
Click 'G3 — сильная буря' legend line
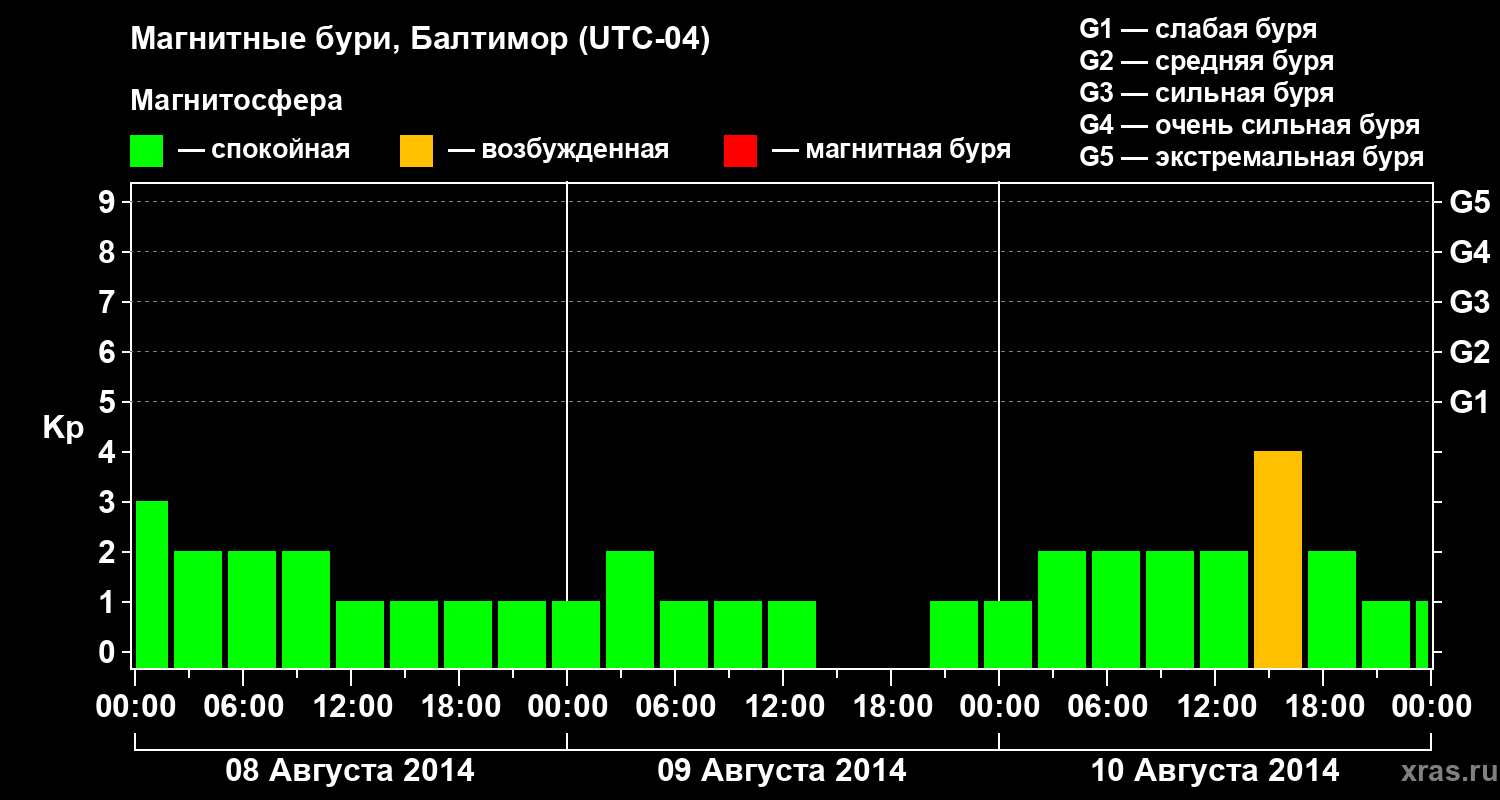click(1207, 93)
